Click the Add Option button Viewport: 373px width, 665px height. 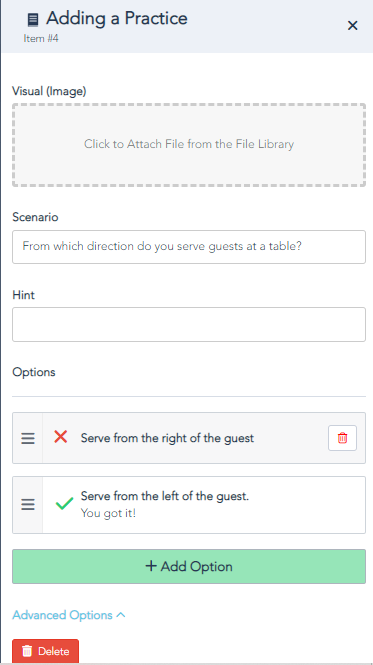tap(189, 567)
